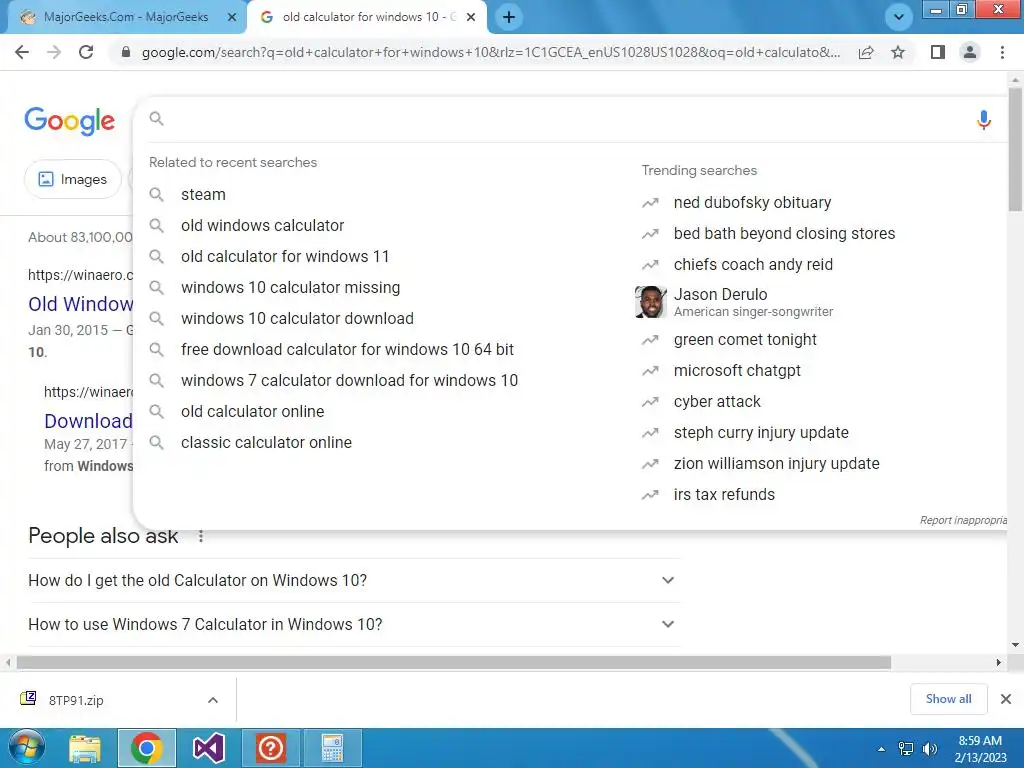The height and width of the screenshot is (768, 1024).
Task: Open trending 'microsoft chatgpt'
Action: click(x=737, y=371)
